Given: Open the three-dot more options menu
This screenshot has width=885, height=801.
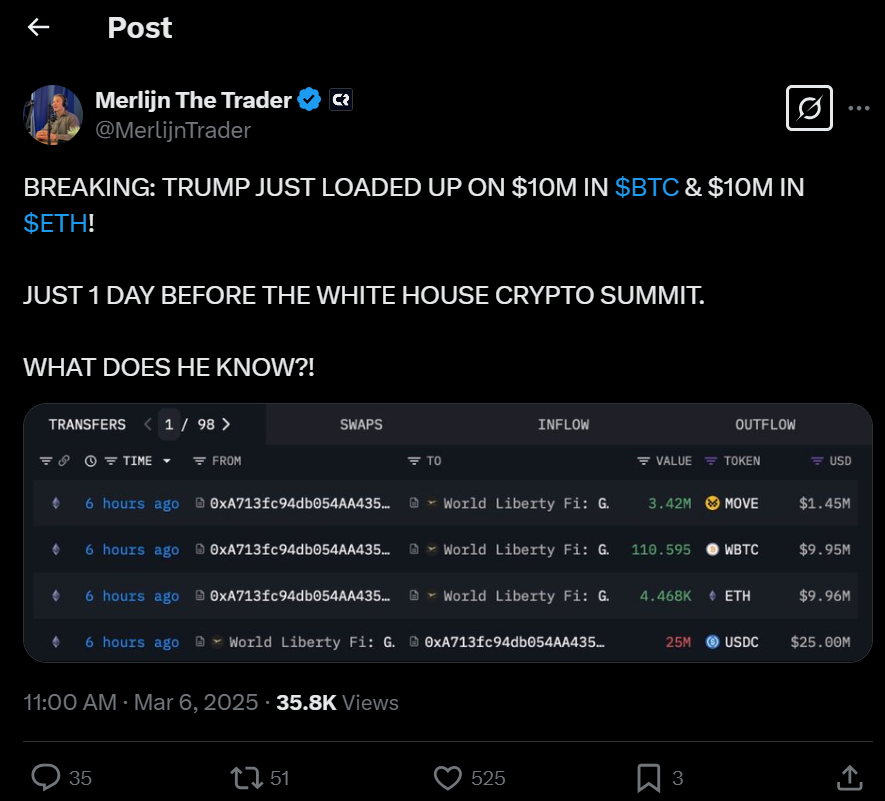Looking at the screenshot, I should (858, 108).
